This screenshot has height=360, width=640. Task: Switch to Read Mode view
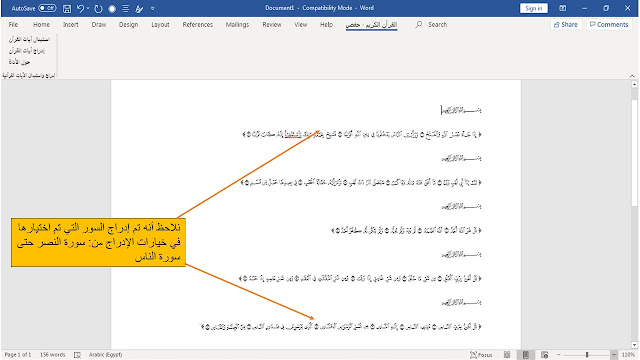click(507, 355)
